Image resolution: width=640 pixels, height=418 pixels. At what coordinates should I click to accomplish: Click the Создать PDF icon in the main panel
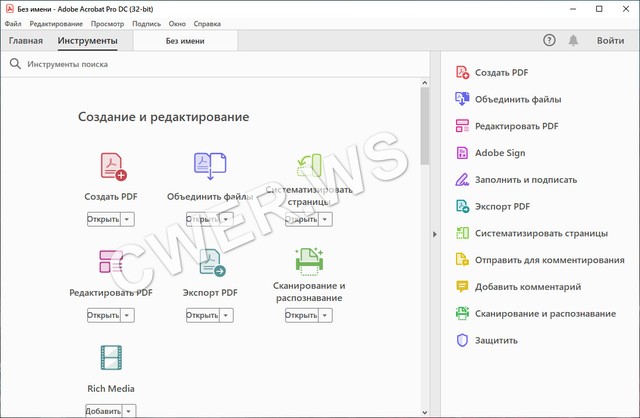112,166
